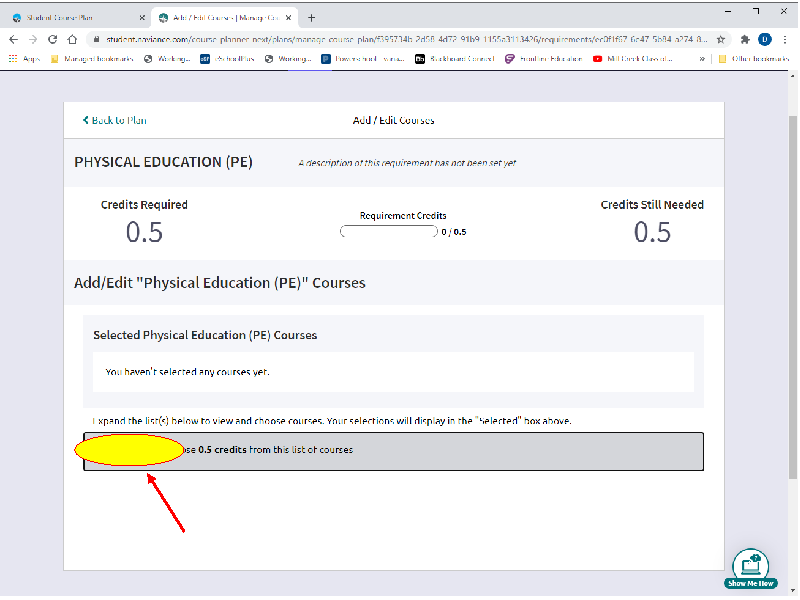Screen dimensions: 800x600
Task: Open Frontline Education bookmark
Action: [x=544, y=59]
